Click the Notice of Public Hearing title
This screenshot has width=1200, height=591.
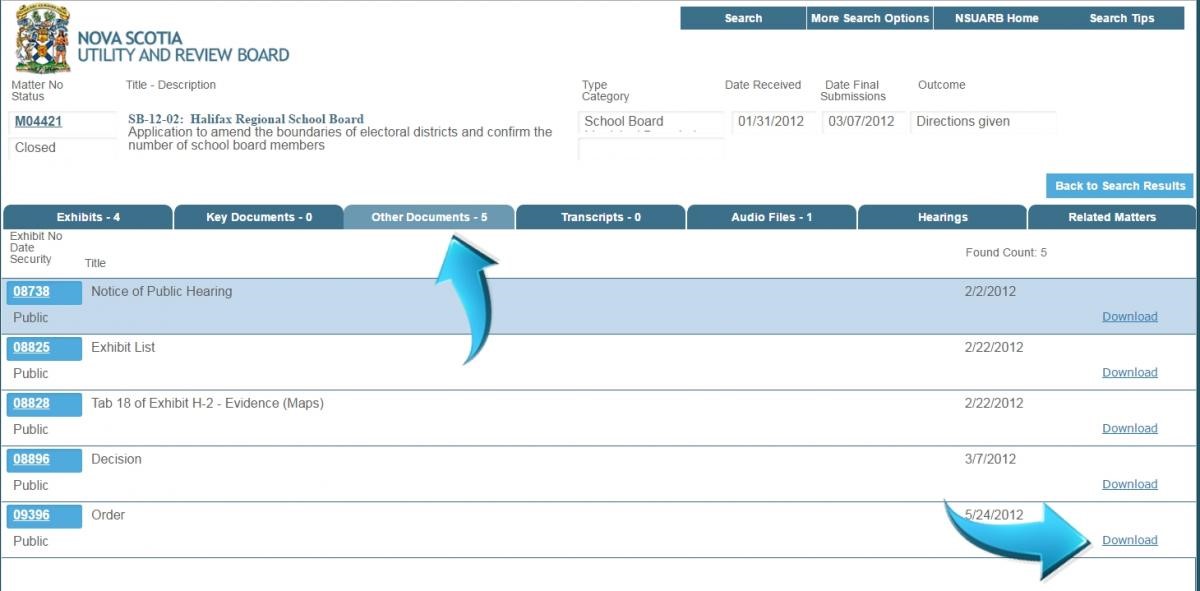point(162,292)
